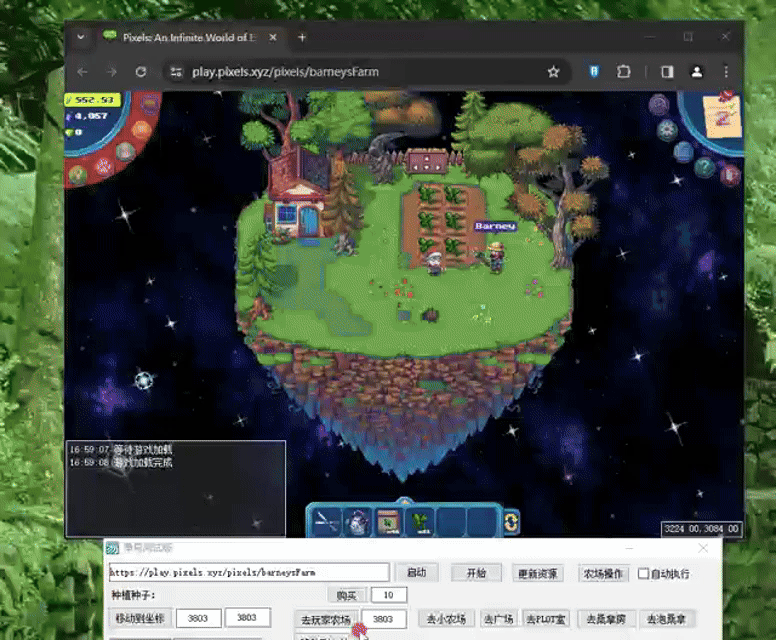
Task: Click the farmhouse door
Action: click(x=310, y=222)
